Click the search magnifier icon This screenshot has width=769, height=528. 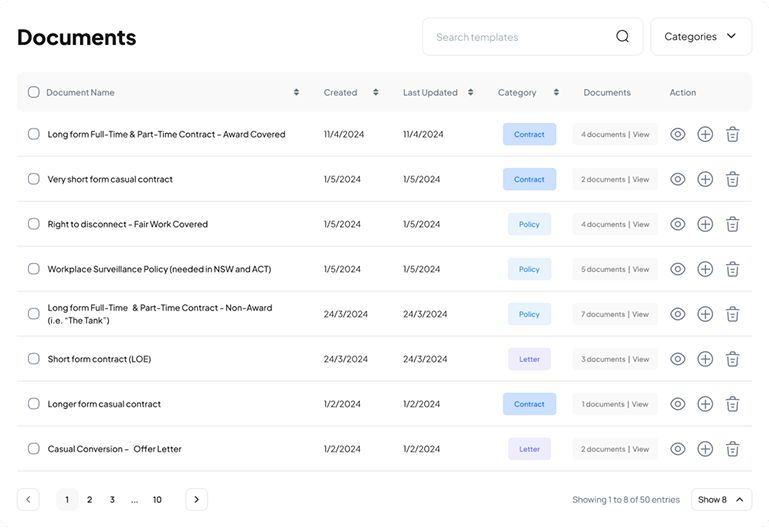[x=622, y=37]
